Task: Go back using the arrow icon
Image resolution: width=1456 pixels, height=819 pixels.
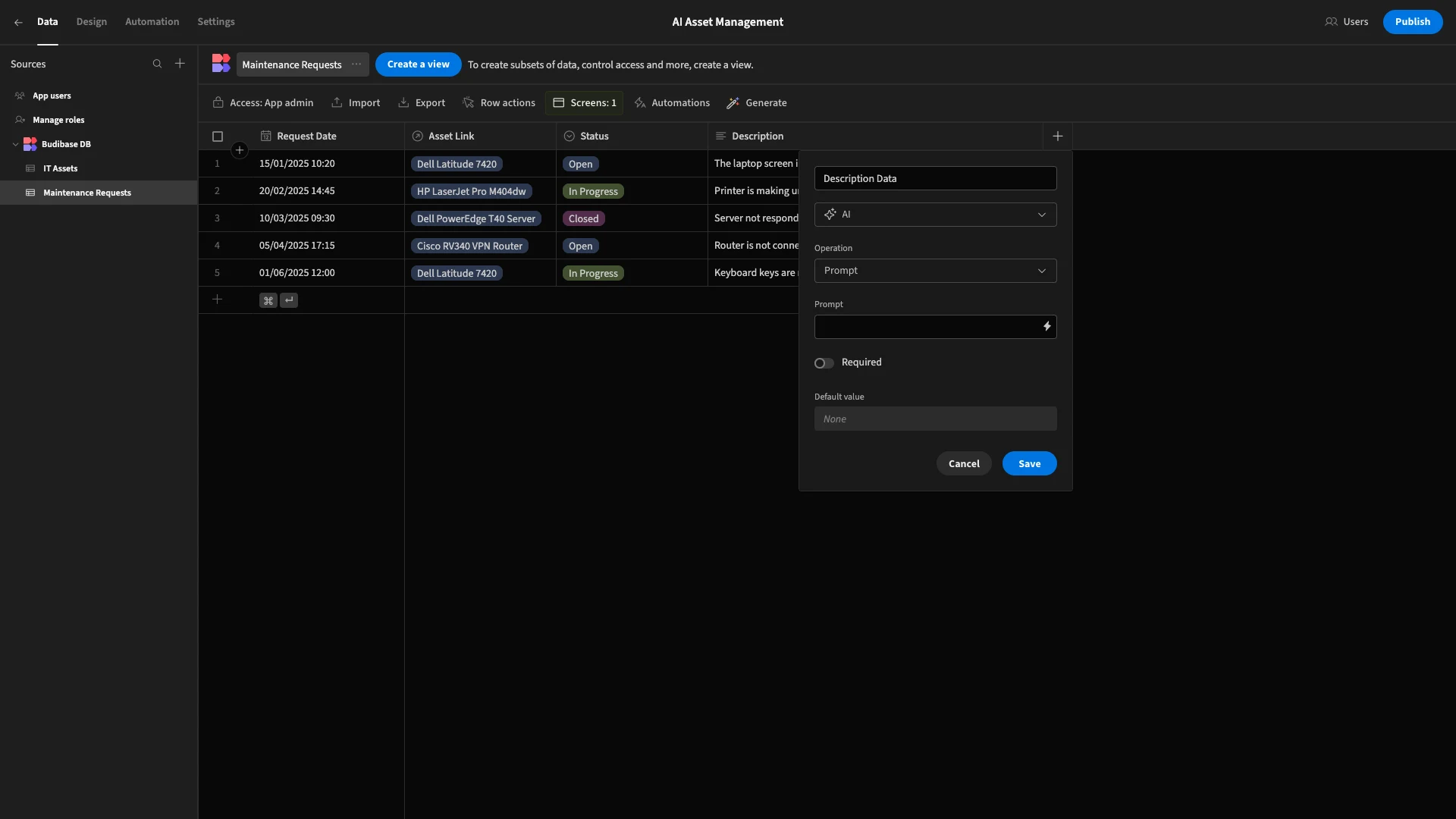Action: (18, 22)
